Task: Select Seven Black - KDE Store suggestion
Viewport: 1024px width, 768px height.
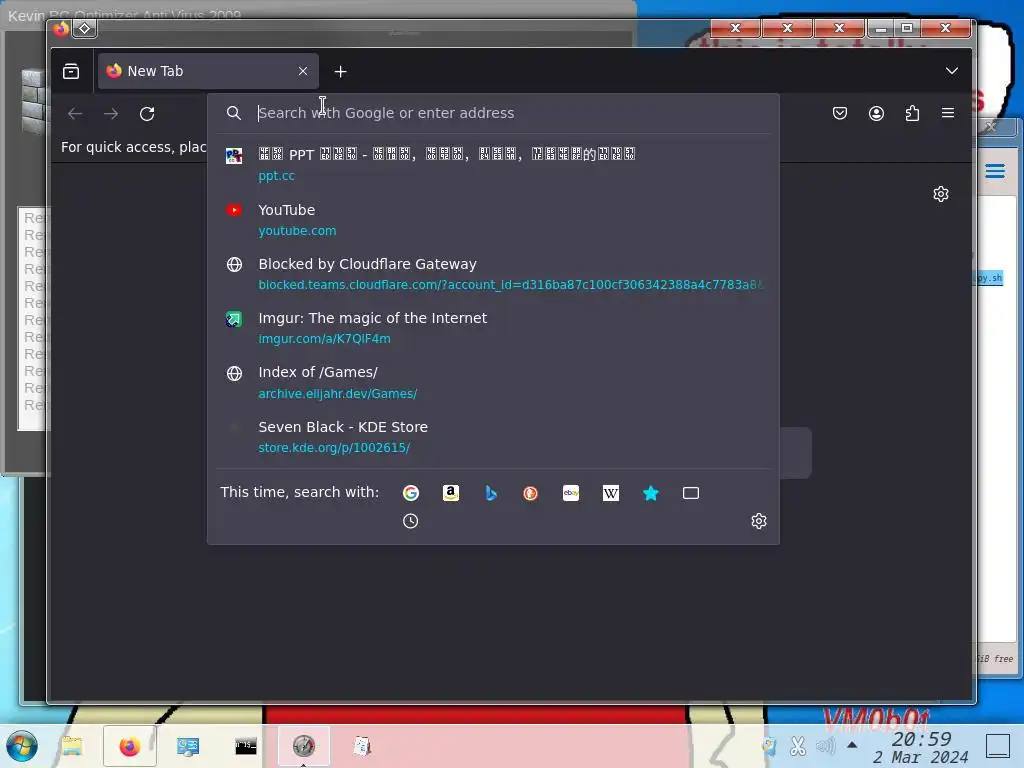Action: tap(494, 437)
